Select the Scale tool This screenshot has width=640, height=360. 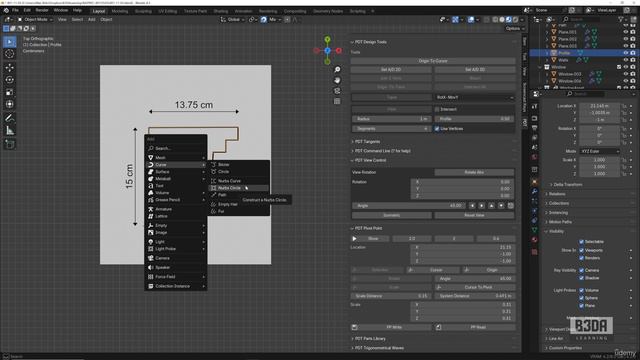[10, 92]
